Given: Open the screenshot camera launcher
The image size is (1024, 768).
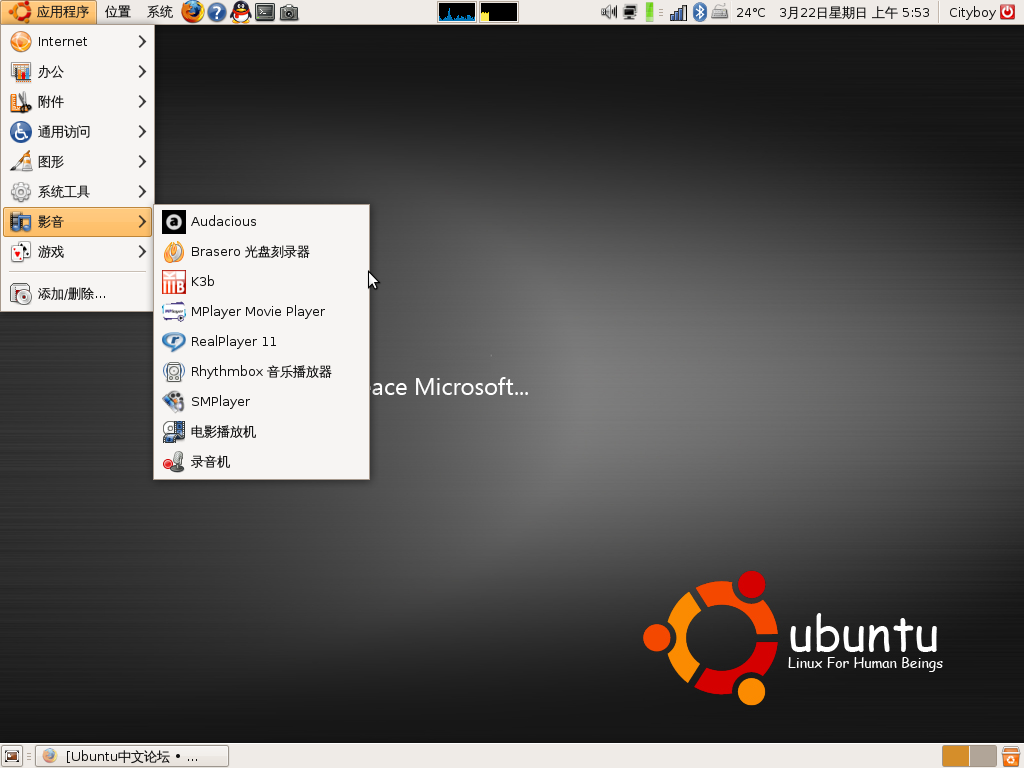Looking at the screenshot, I should coord(289,12).
